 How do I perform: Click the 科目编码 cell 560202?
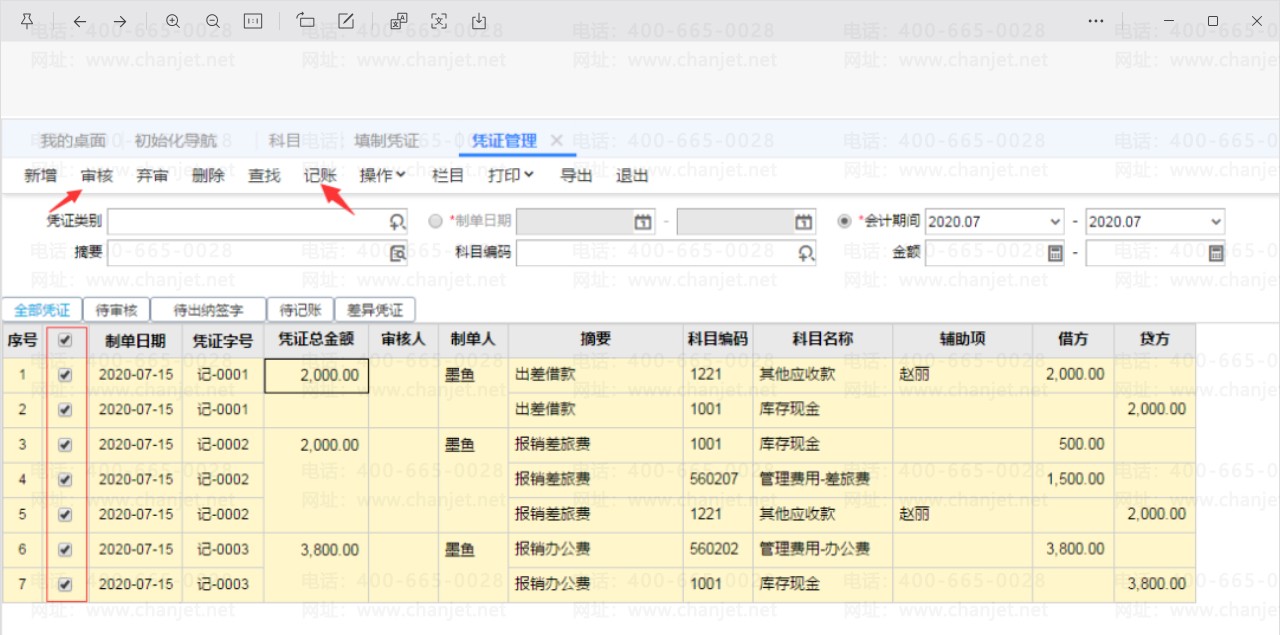(x=718, y=550)
